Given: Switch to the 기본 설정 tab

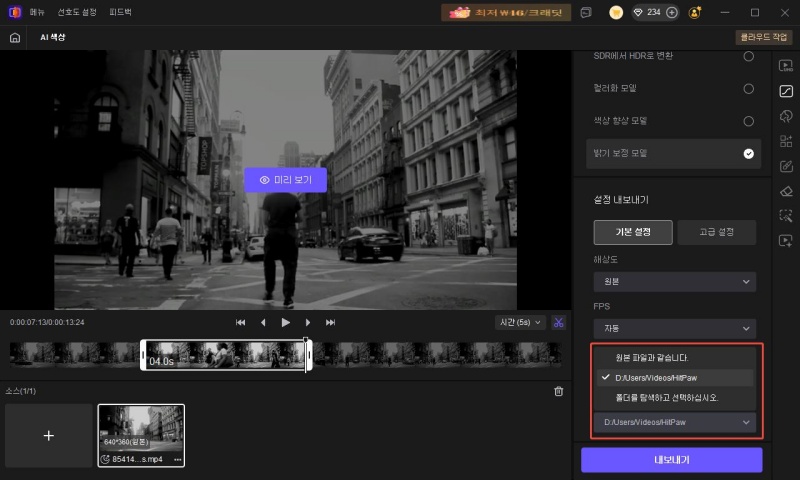Looking at the screenshot, I should [x=633, y=232].
